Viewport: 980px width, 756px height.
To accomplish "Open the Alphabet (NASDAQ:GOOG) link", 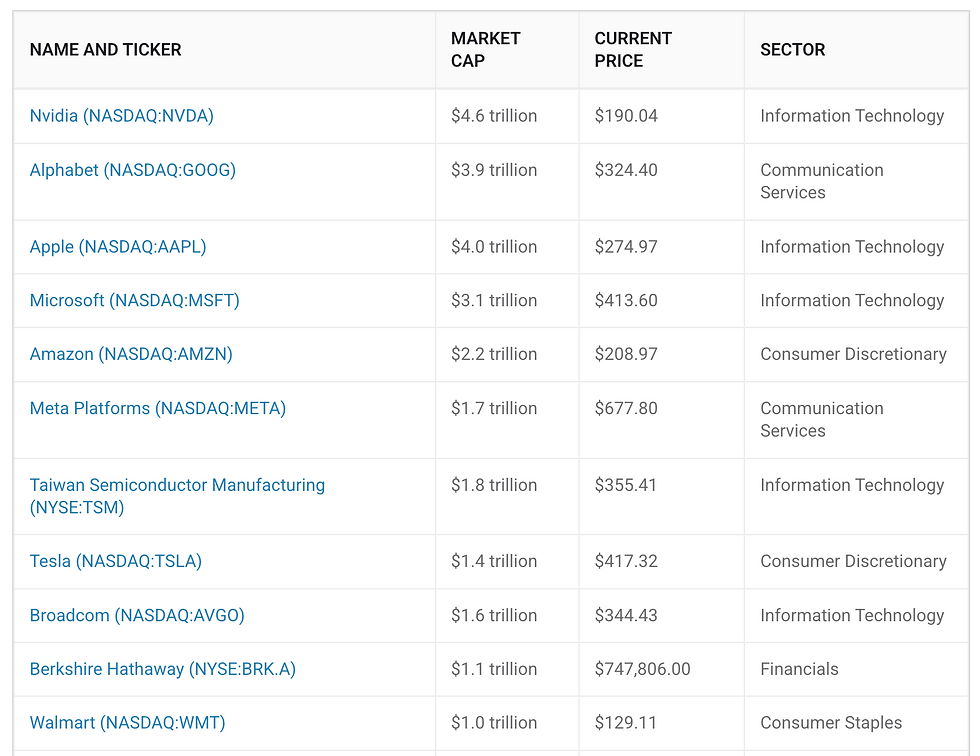I will coord(132,170).
